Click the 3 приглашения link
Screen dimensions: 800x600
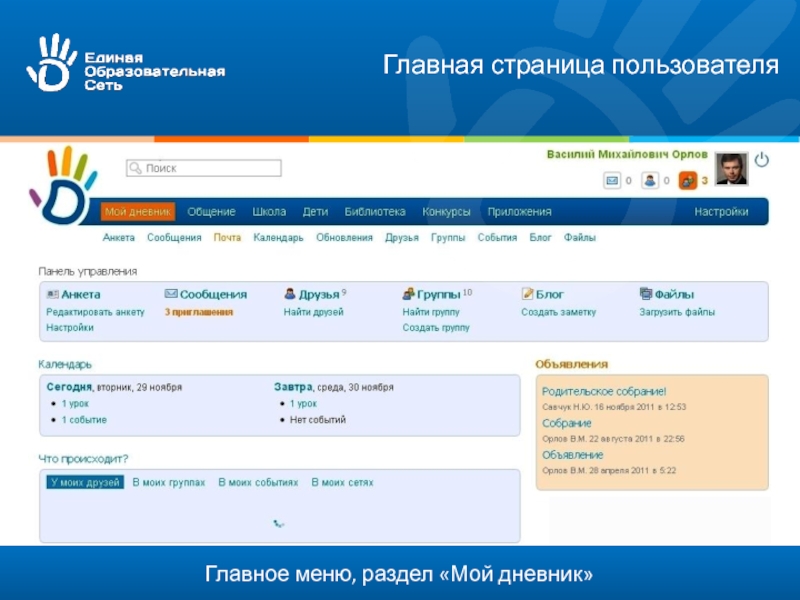click(x=199, y=312)
